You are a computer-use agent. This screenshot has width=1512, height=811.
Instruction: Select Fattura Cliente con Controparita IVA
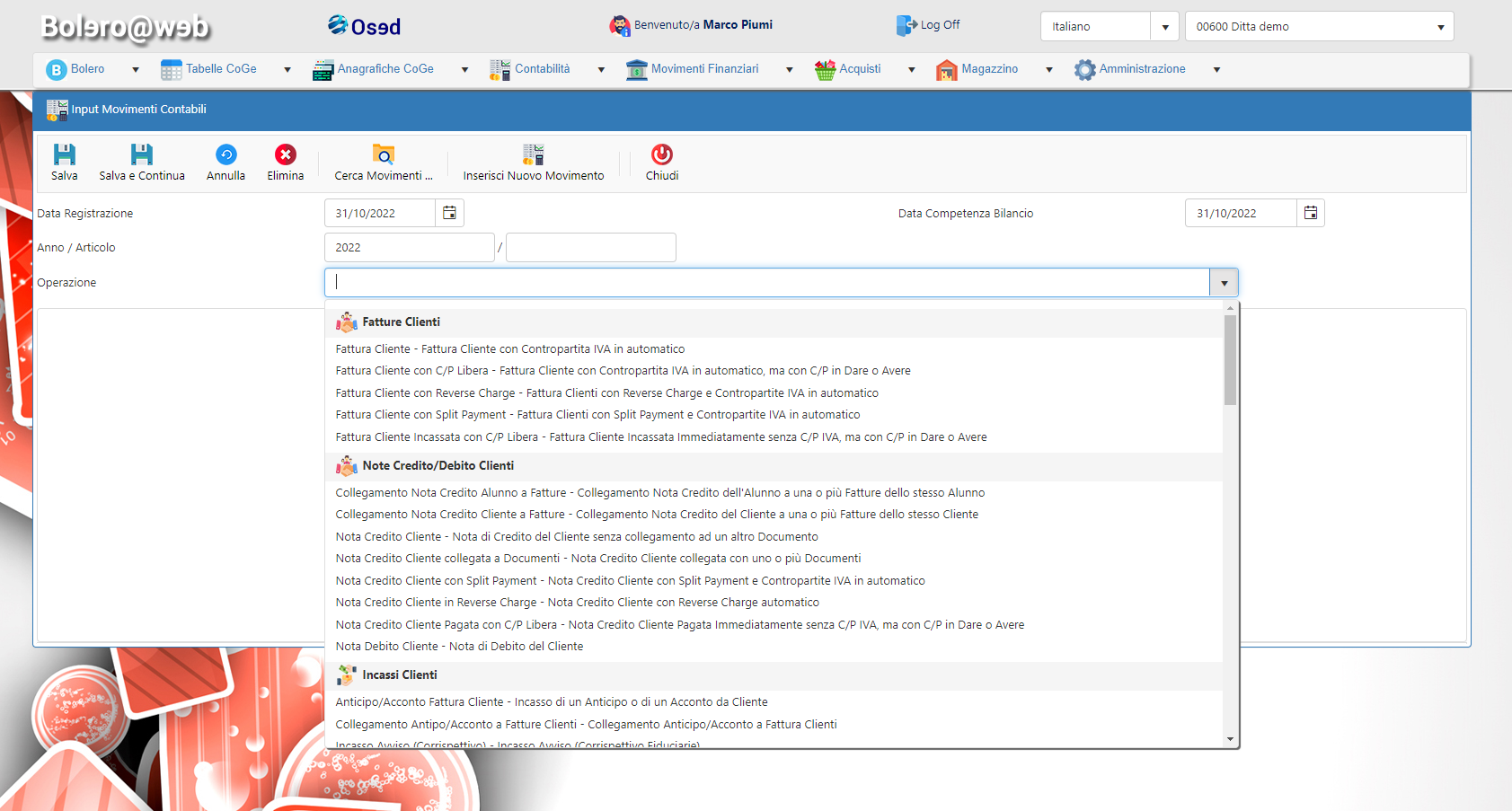pyautogui.click(x=774, y=349)
